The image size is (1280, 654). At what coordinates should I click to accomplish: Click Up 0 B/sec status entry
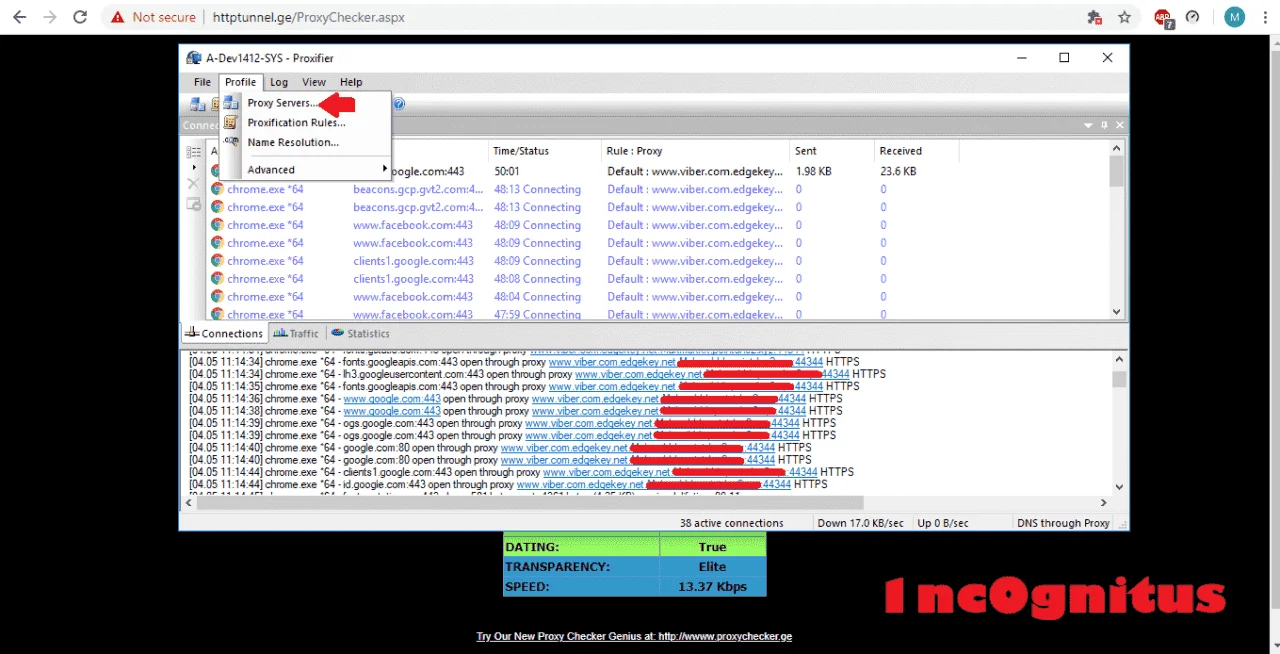[943, 523]
